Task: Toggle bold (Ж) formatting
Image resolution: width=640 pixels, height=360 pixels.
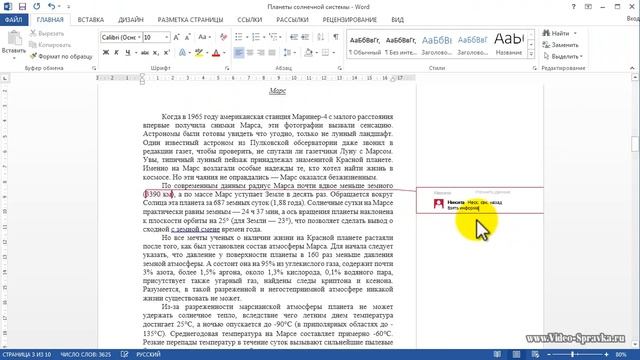Action: tap(106, 53)
